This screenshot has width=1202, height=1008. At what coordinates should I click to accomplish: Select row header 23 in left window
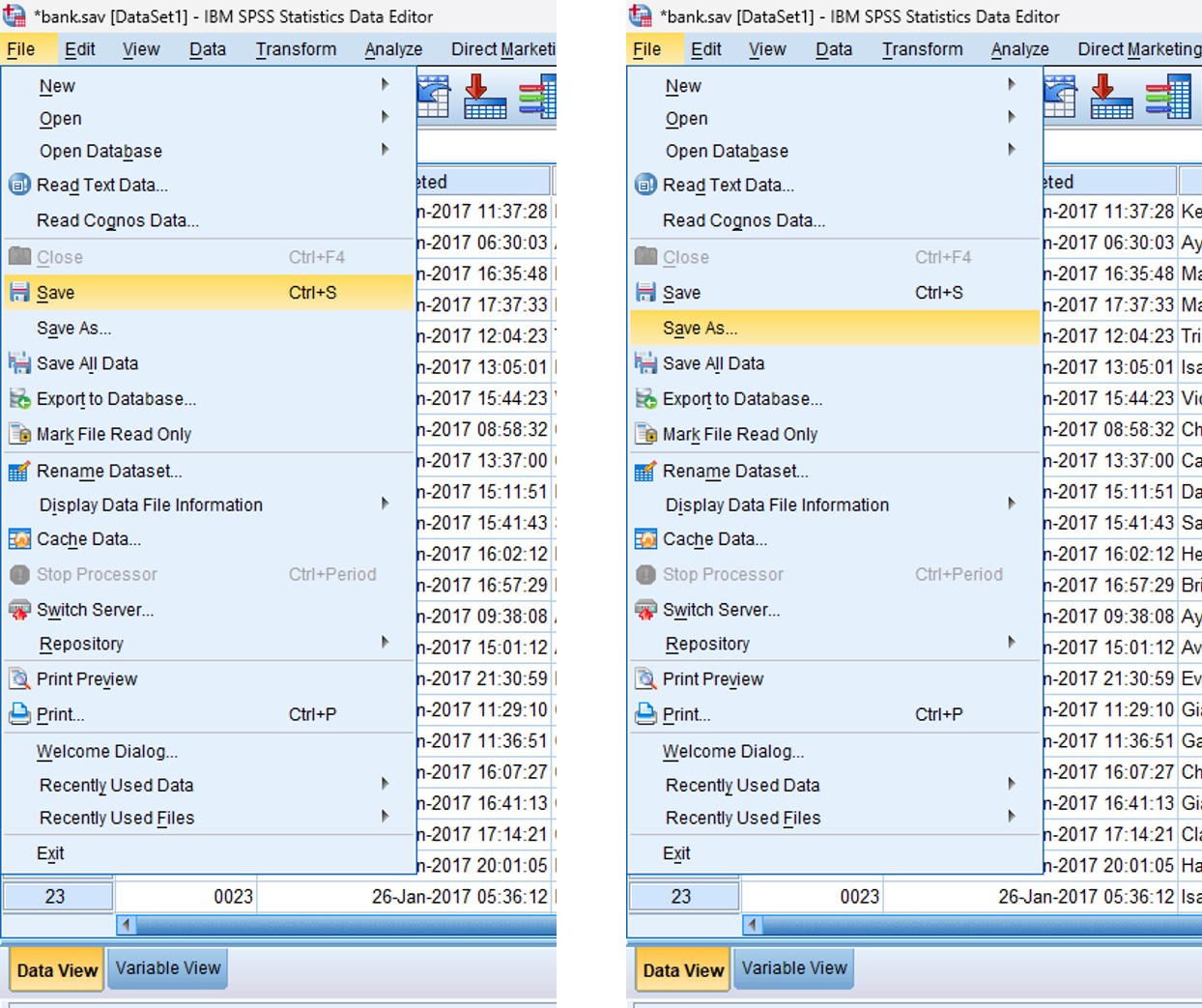(56, 897)
